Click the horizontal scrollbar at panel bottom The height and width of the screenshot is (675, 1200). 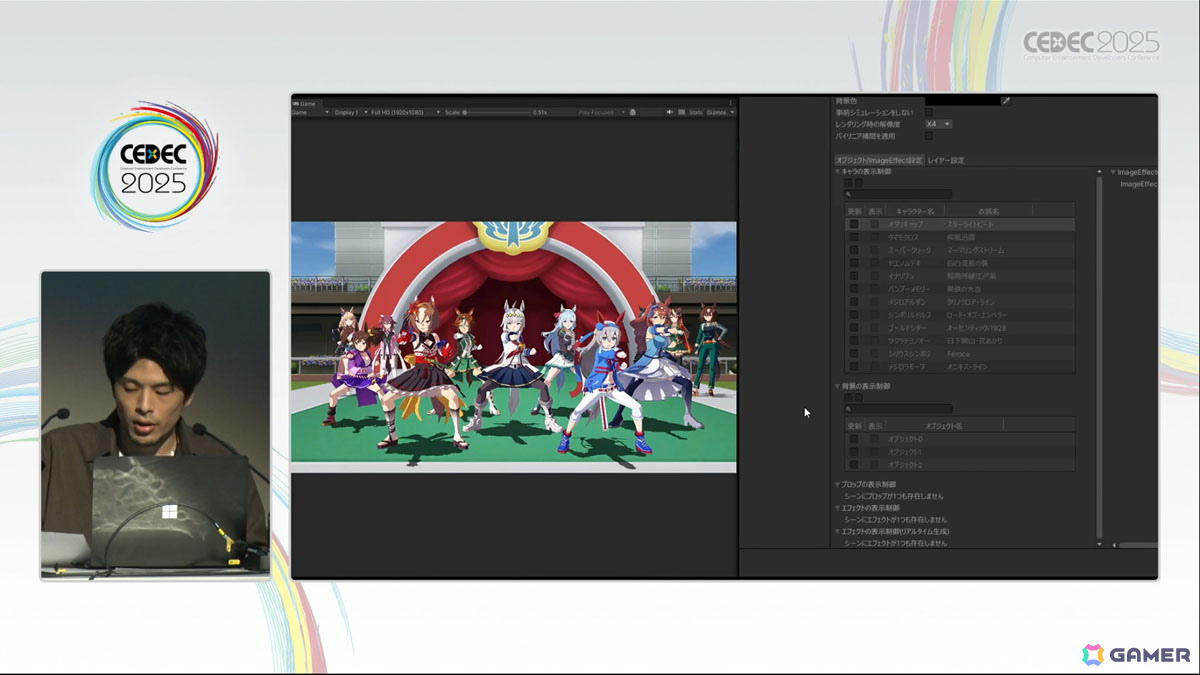click(x=1138, y=544)
